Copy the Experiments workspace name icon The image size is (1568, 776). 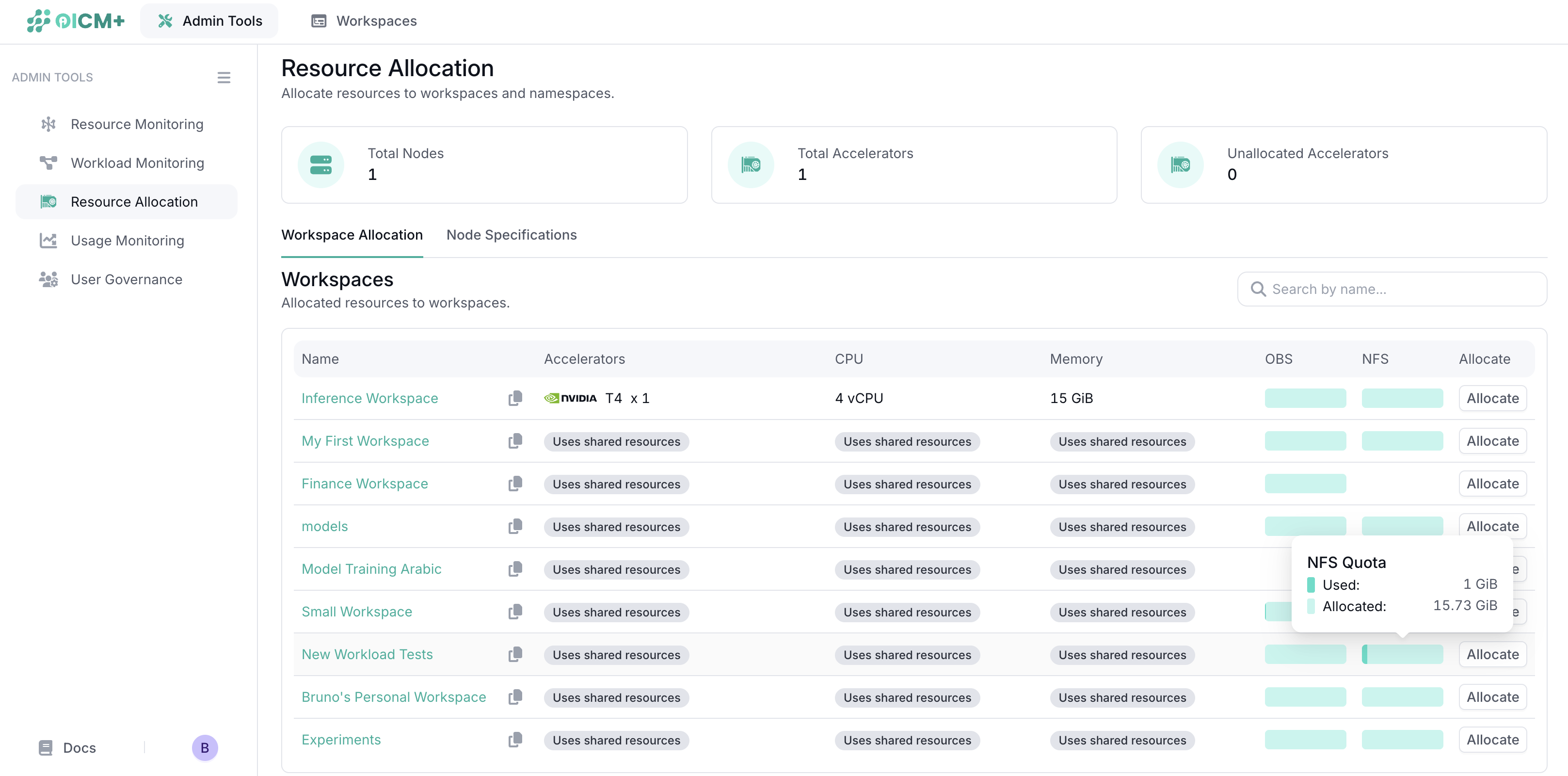click(x=515, y=740)
